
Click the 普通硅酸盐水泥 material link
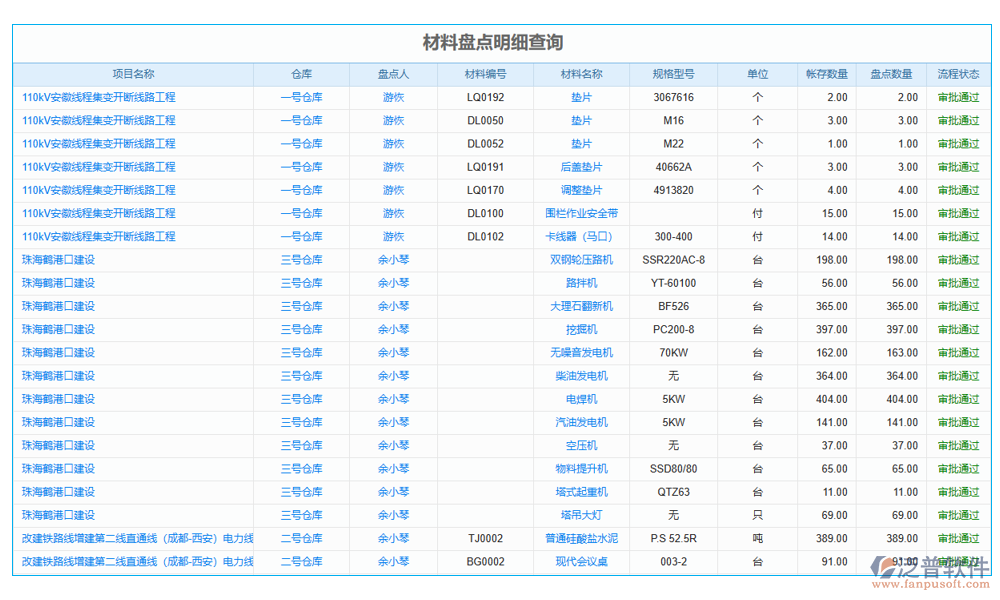581,538
